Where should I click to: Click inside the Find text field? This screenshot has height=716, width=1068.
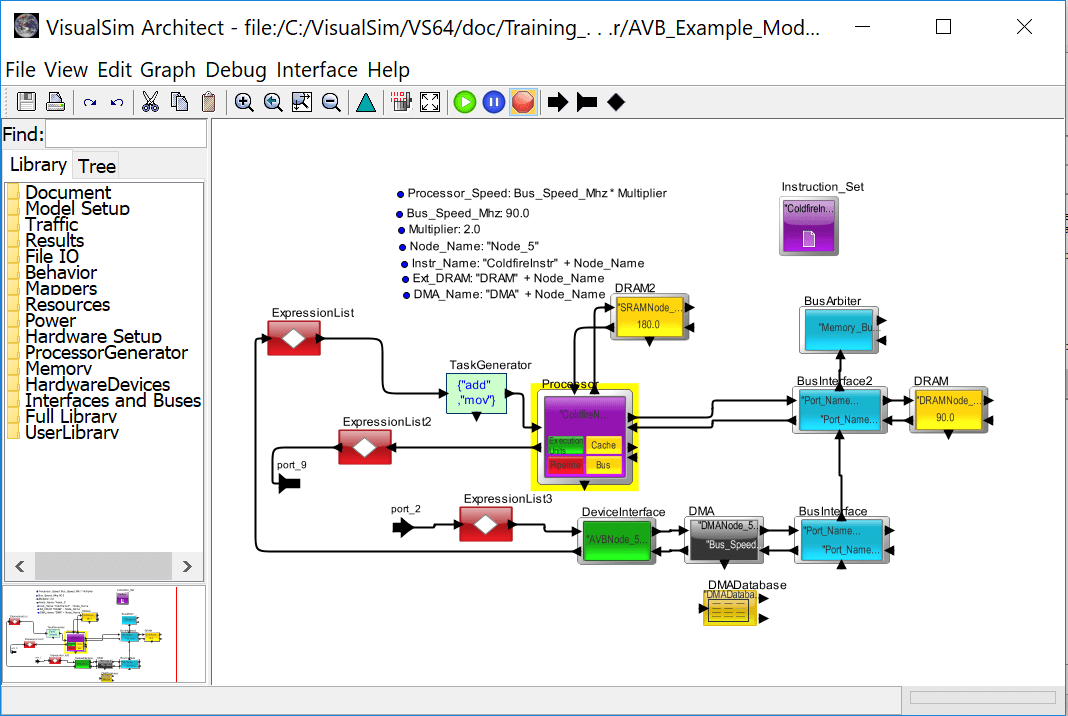pyautogui.click(x=126, y=134)
